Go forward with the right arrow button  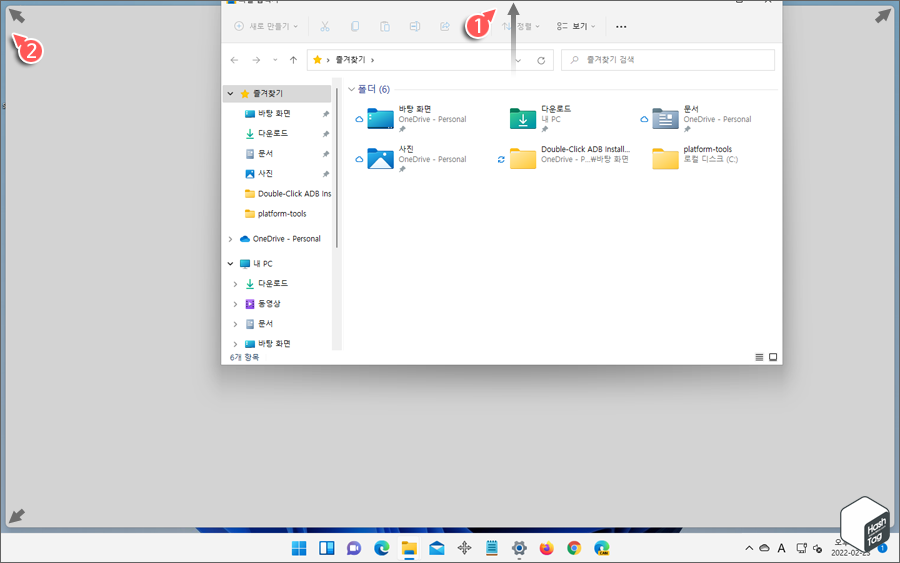click(x=256, y=60)
